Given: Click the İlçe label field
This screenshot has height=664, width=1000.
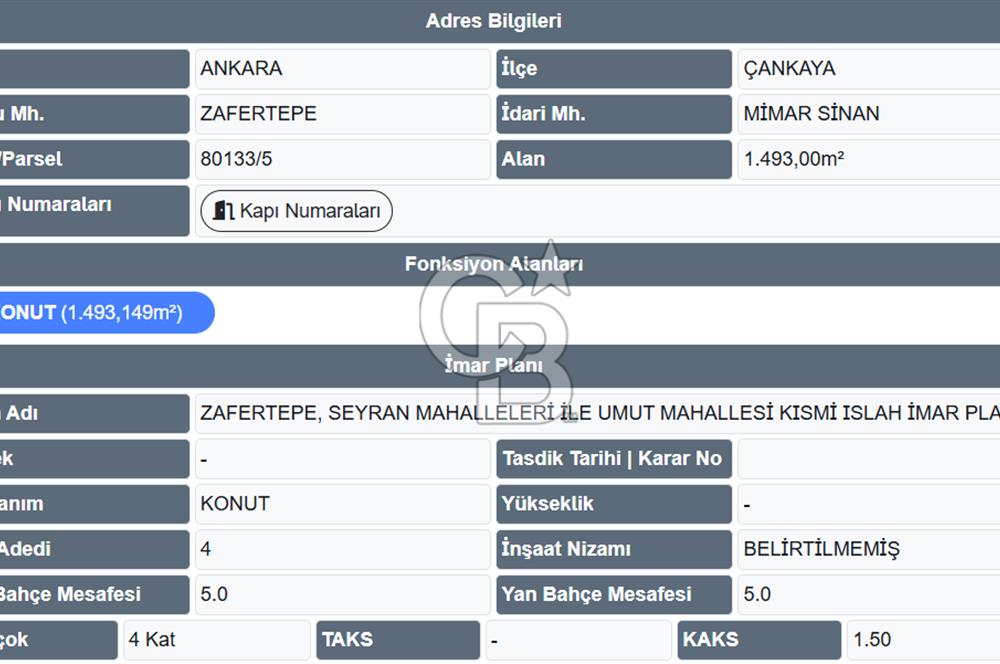Looking at the screenshot, I should [x=613, y=68].
